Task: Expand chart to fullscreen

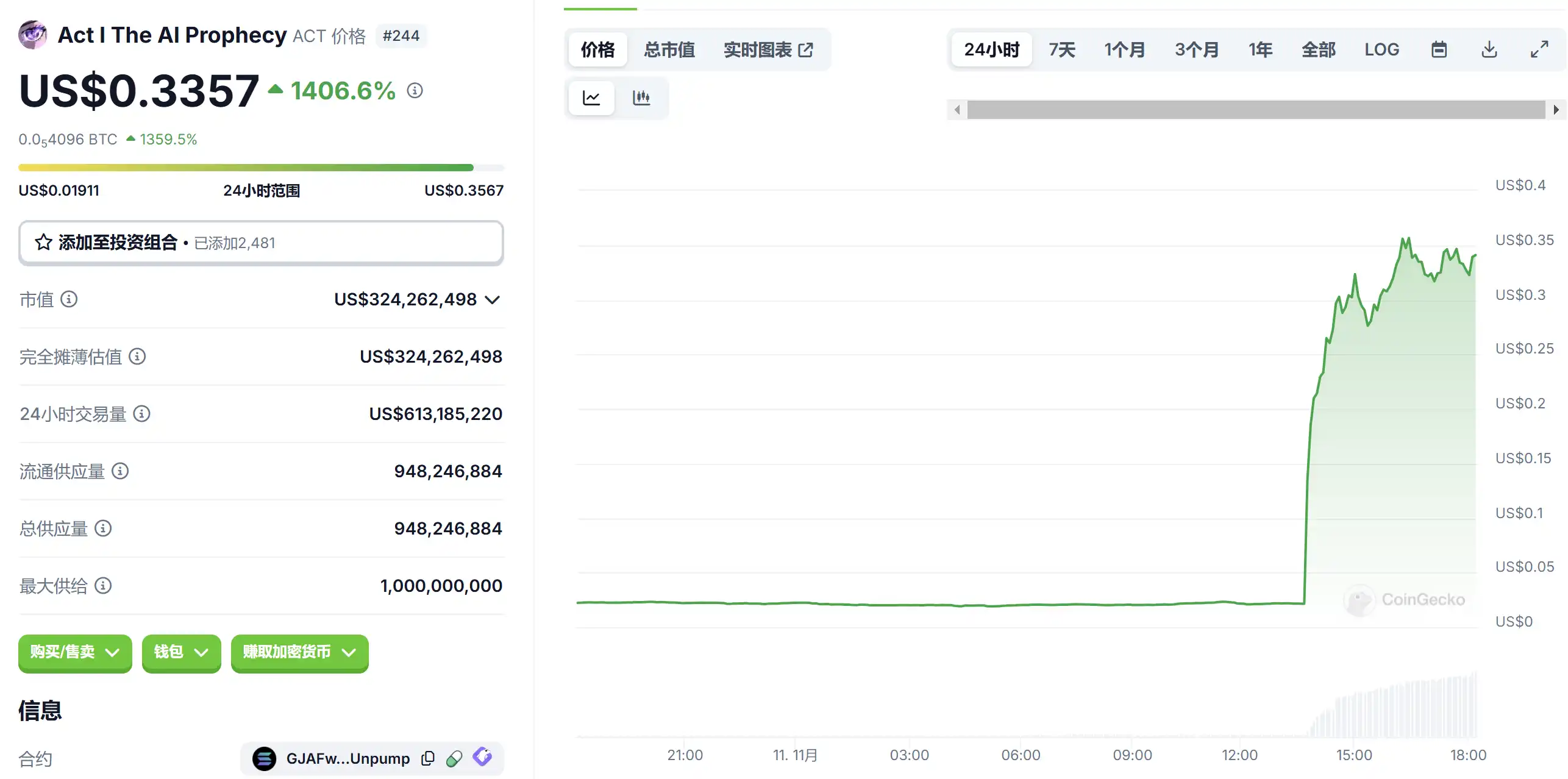Action: coord(1539,49)
